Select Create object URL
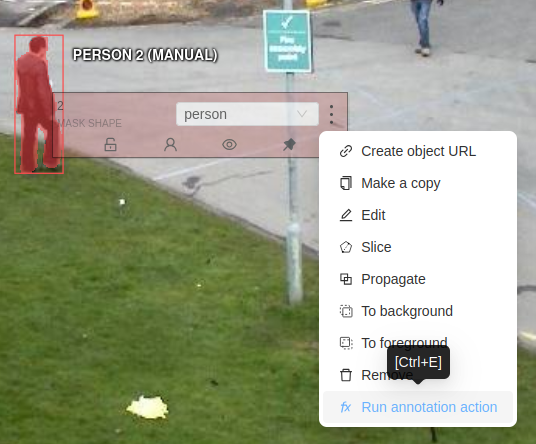This screenshot has height=444, width=536. coord(418,151)
